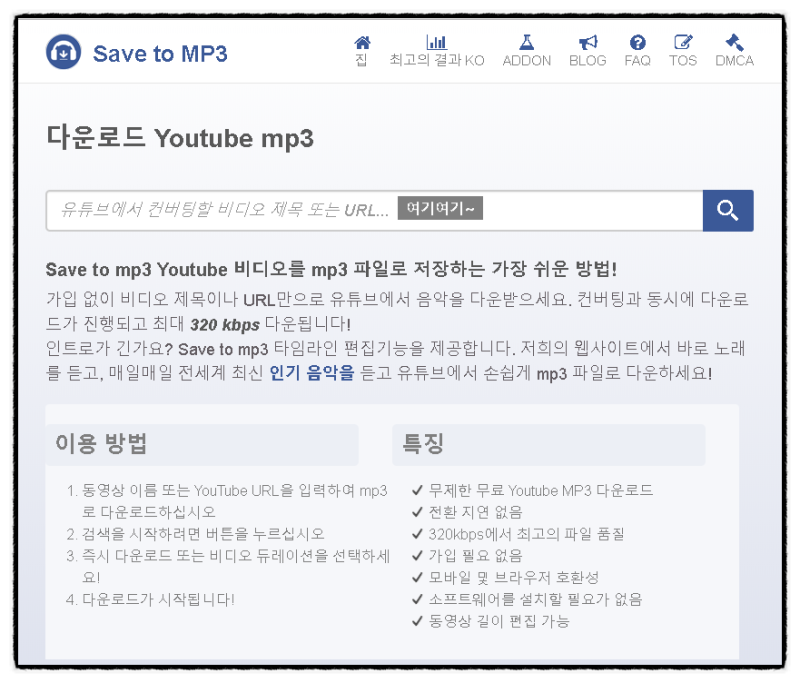The width and height of the screenshot is (800, 683).
Task: Click the 다운로드 Youtube mp3 heading
Action: pyautogui.click(x=180, y=138)
